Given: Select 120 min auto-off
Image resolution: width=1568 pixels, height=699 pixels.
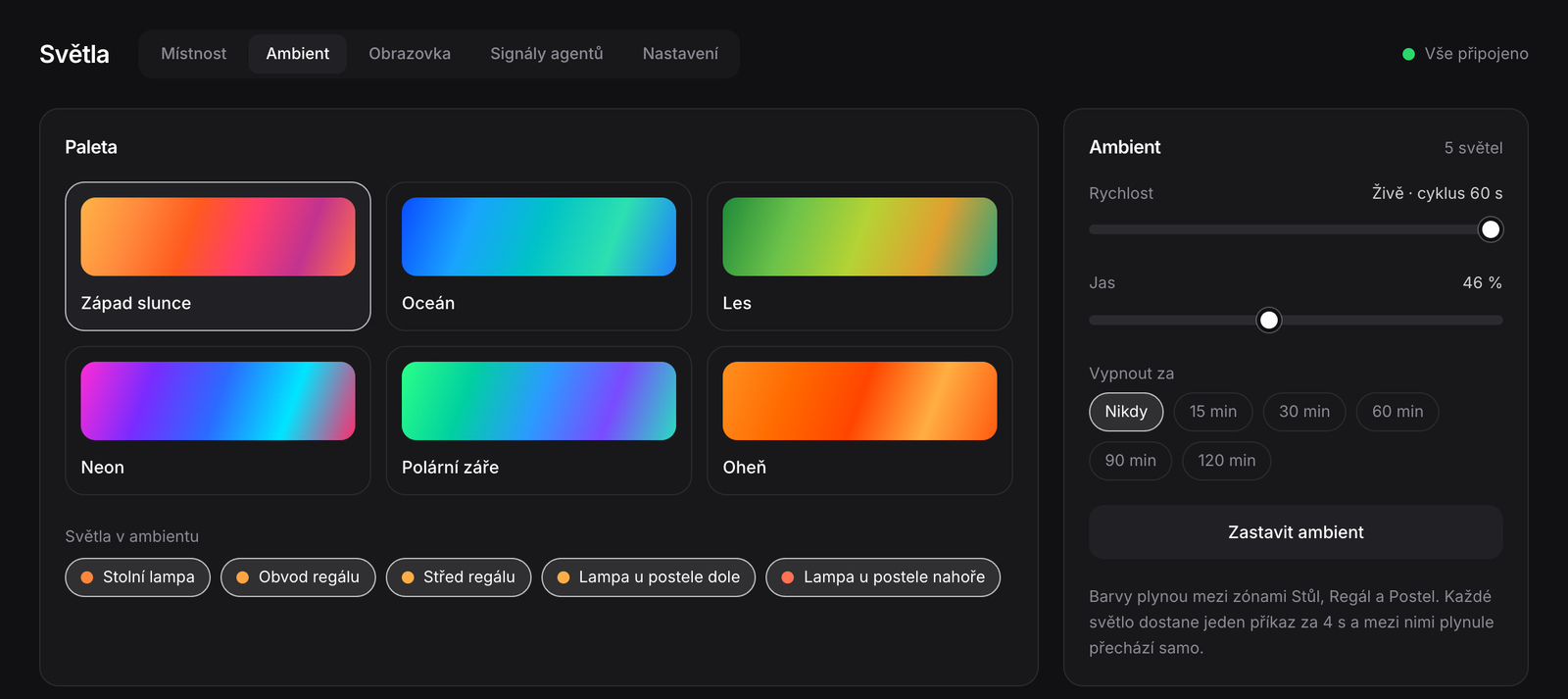Looking at the screenshot, I should point(1227,461).
